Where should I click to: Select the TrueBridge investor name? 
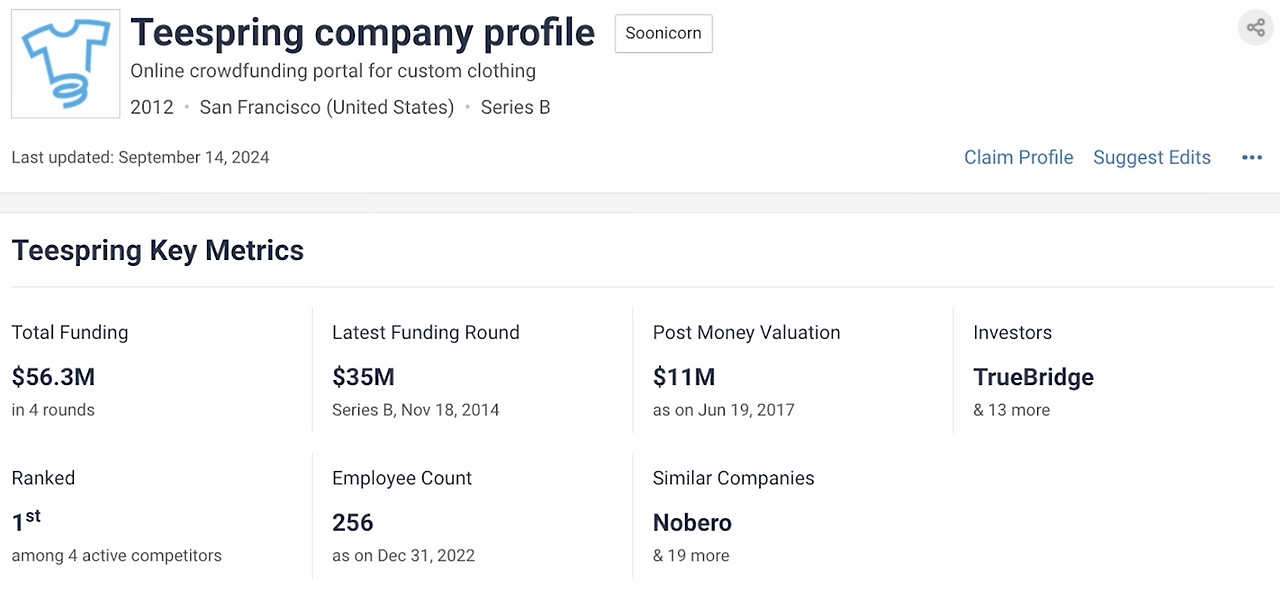[x=1033, y=377]
